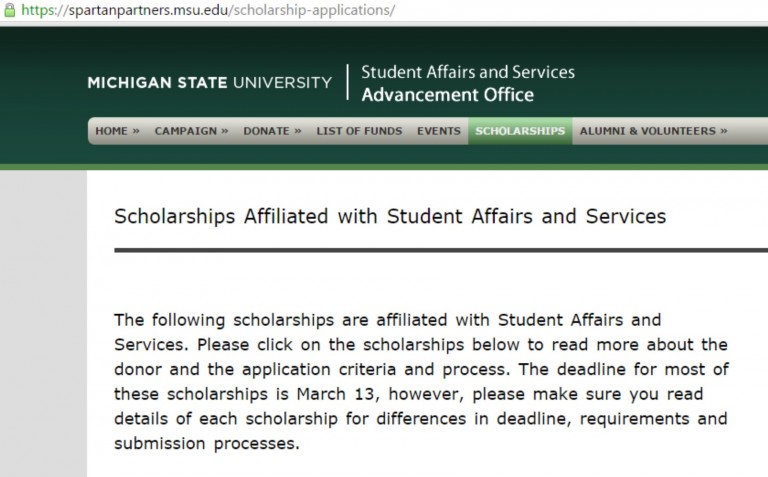Click the Scholarships Affiliated page heading
This screenshot has height=477, width=768.
390,215
